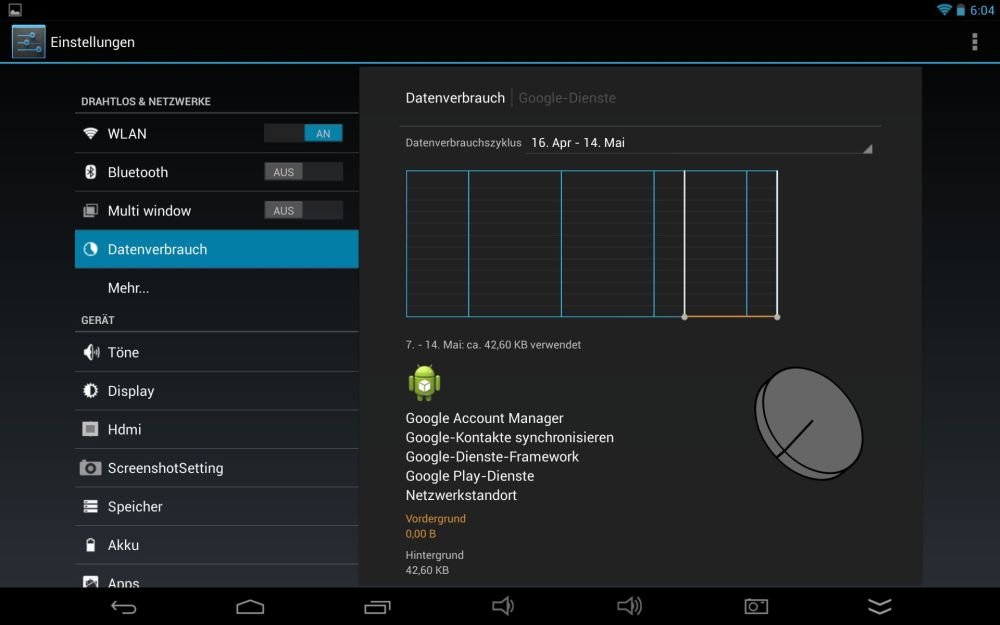Go to the home screen
This screenshot has width=1000, height=625.
click(250, 607)
